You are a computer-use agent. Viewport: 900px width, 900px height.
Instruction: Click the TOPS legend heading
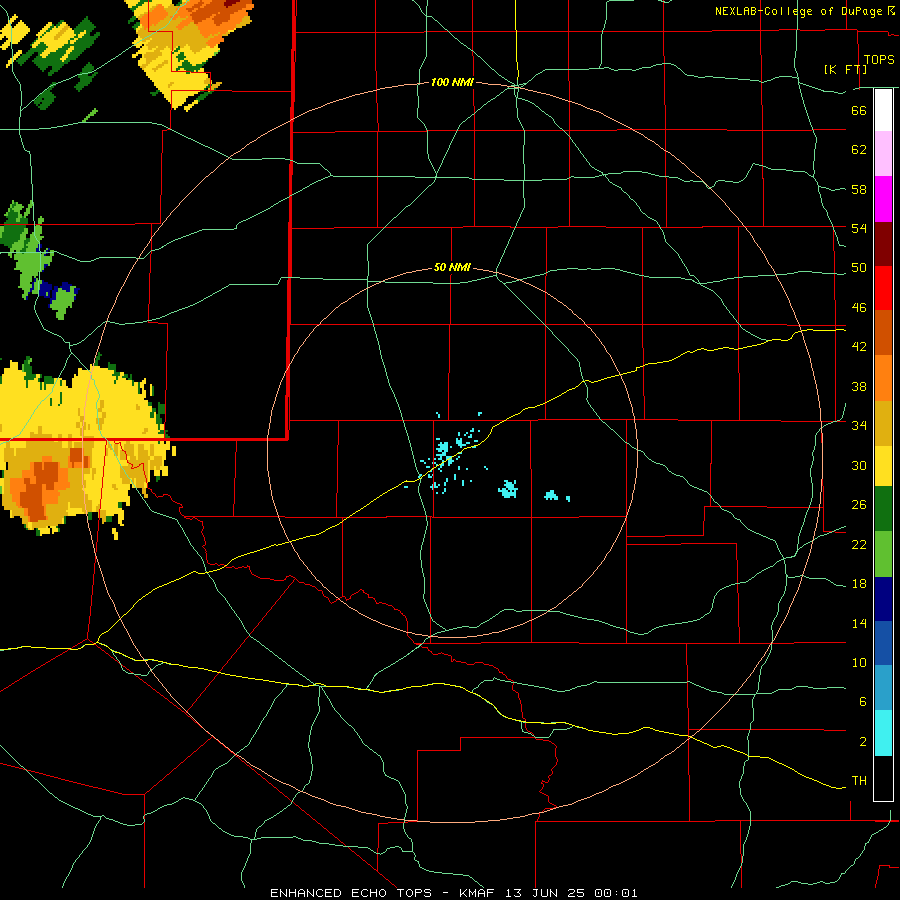(x=879, y=59)
